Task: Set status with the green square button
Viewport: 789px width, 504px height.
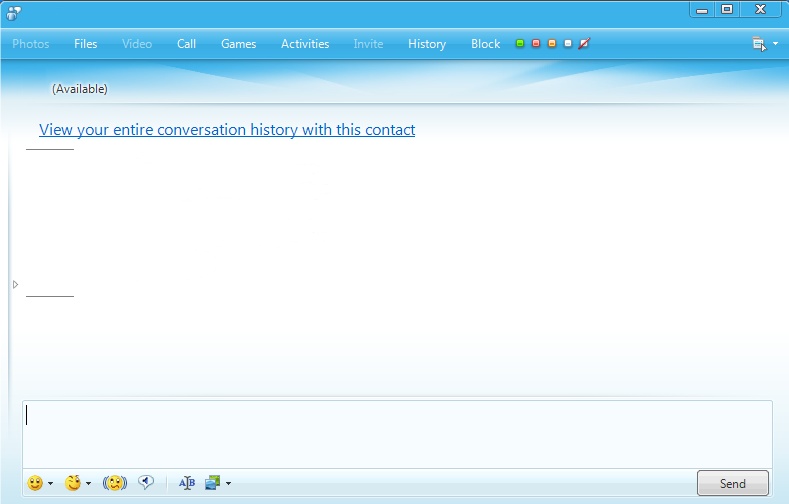Action: click(520, 44)
